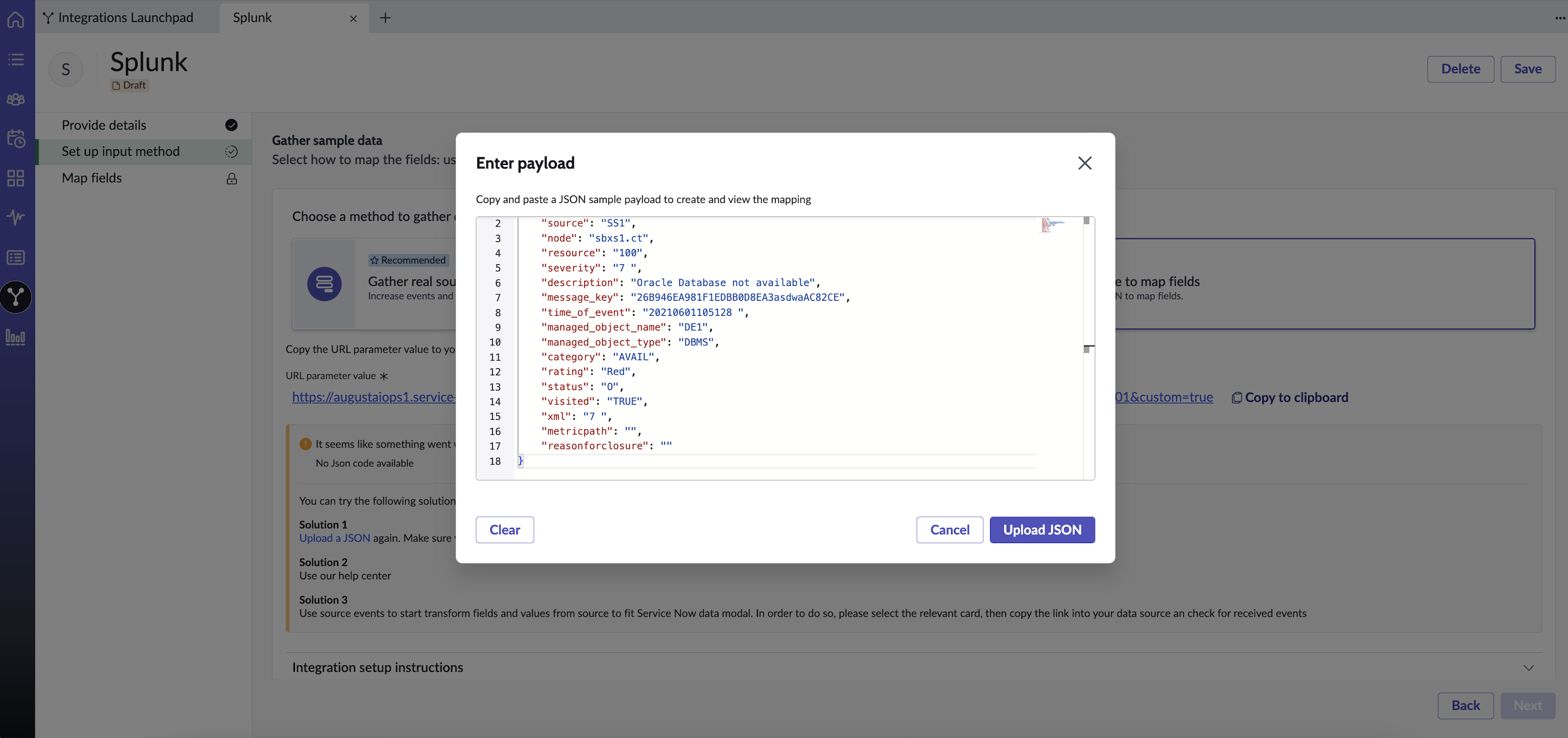Click the "time_of_event" line

coord(644,312)
